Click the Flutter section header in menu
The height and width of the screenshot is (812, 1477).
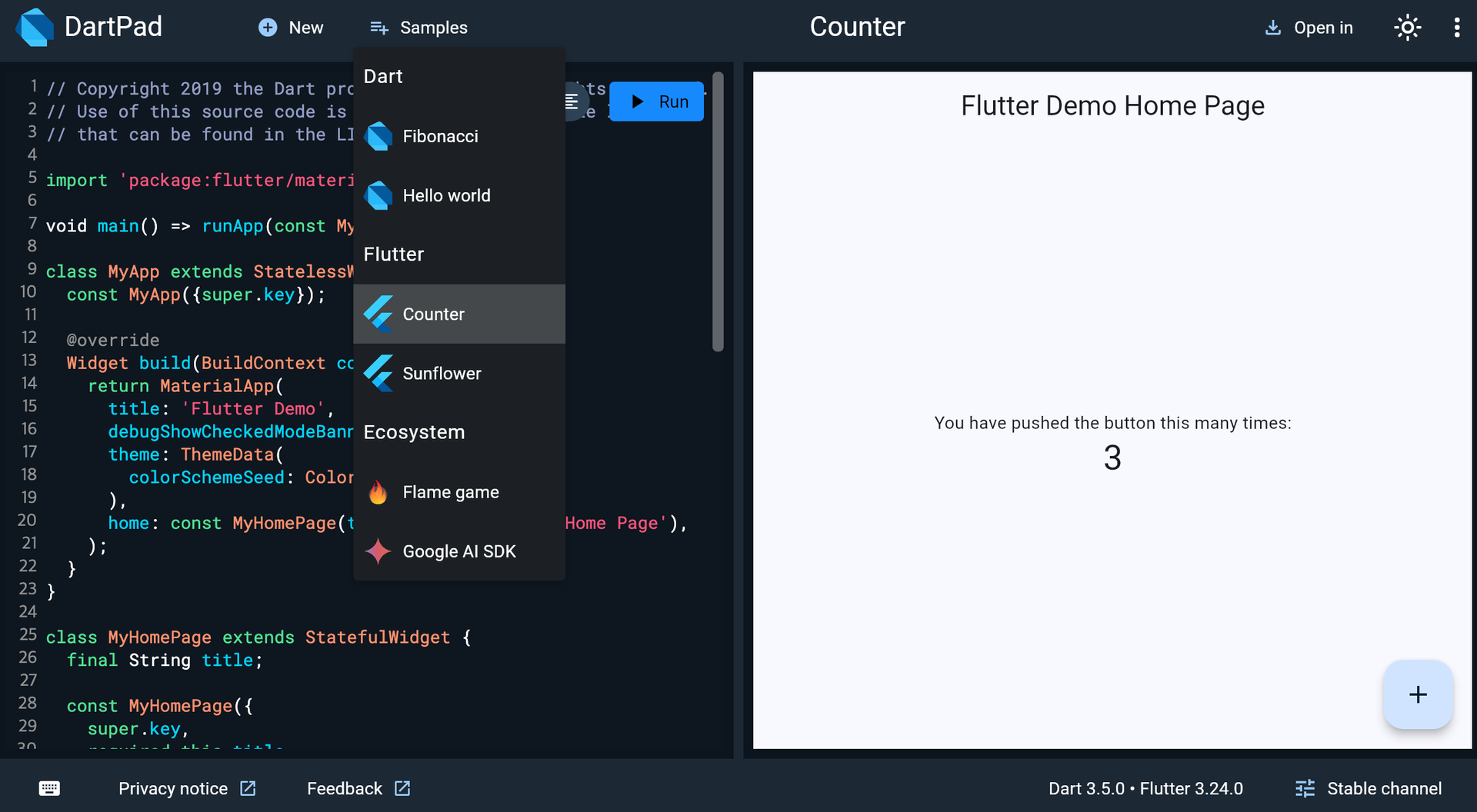[394, 255]
